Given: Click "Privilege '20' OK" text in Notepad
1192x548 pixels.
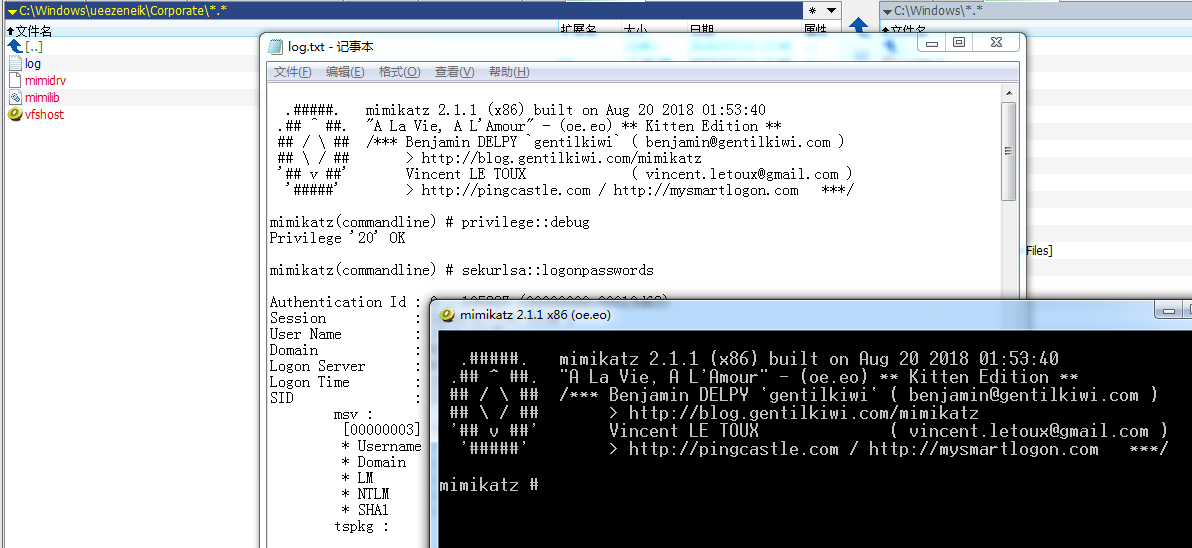Looking at the screenshot, I should pyautogui.click(x=338, y=239).
